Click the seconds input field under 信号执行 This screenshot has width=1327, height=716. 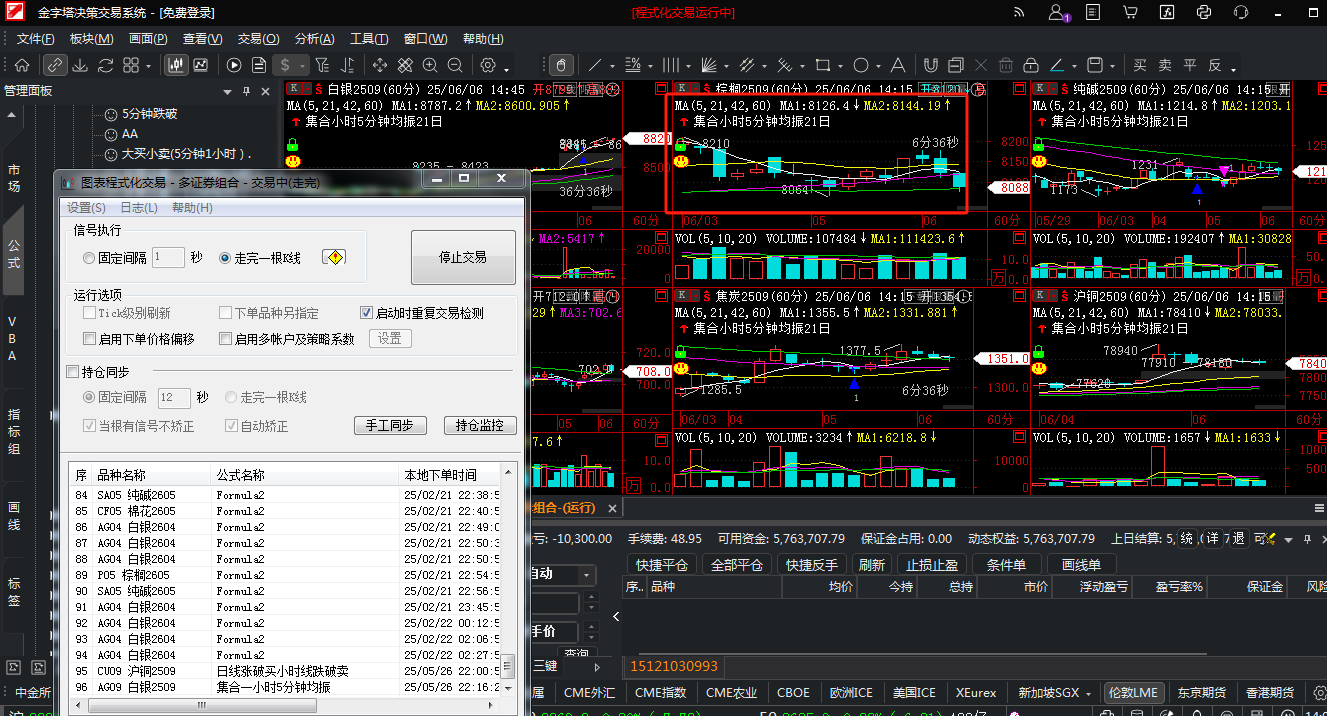click(168, 258)
